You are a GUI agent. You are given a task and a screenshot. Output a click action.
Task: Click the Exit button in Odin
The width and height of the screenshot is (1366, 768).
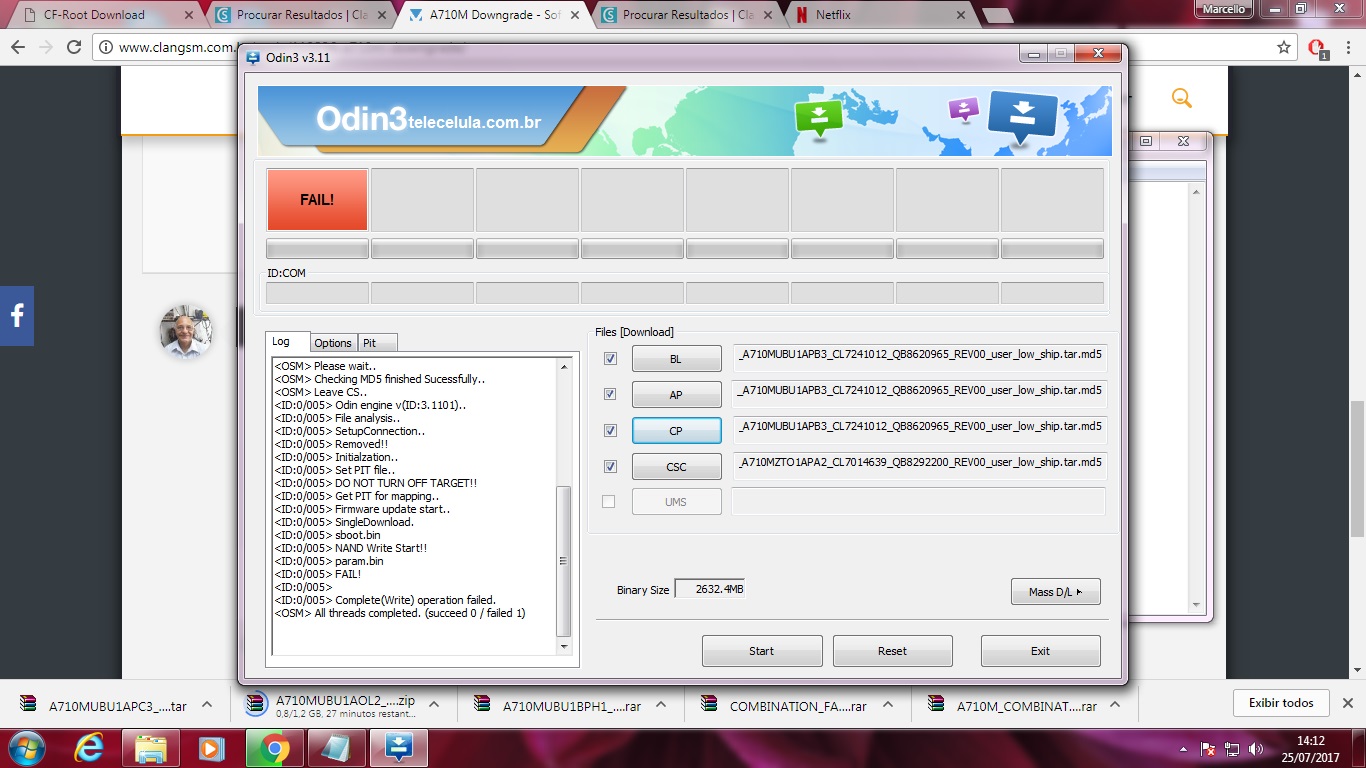point(1040,650)
